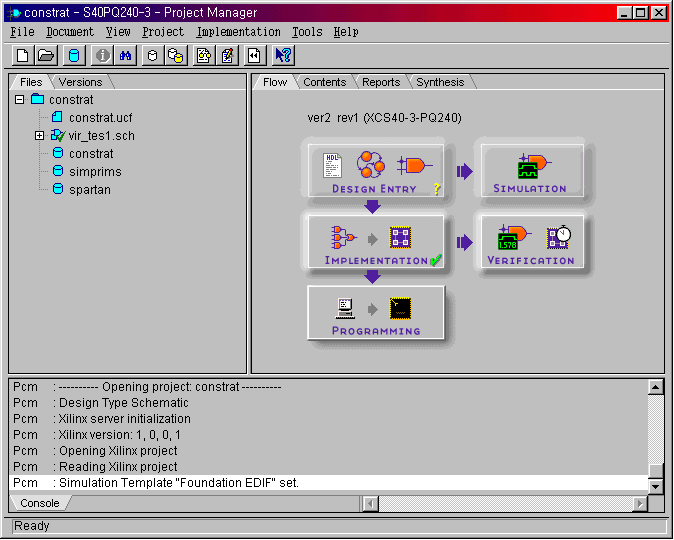
Task: Click the Simulation label
Action: (530, 188)
